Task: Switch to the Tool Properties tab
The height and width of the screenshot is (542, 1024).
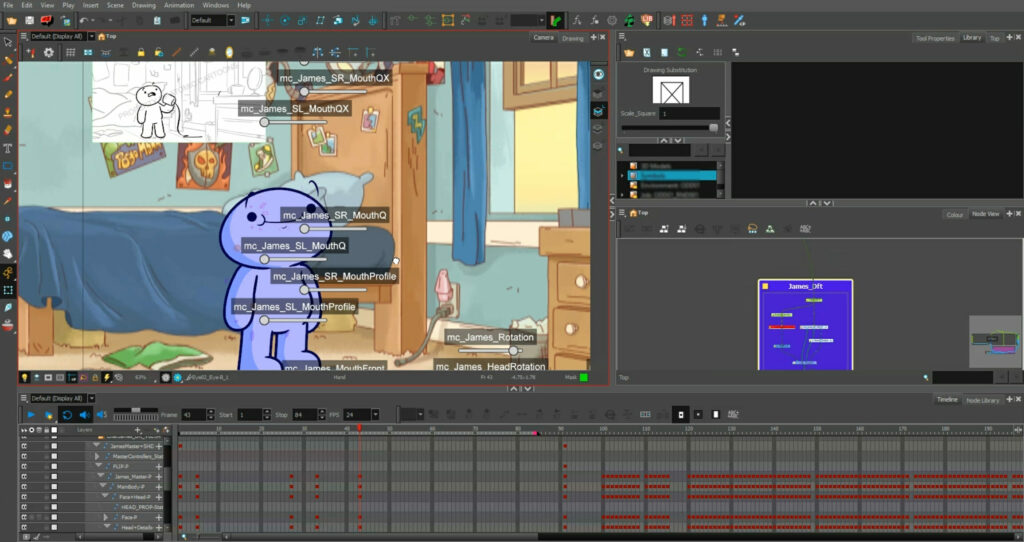Action: [x=935, y=39]
